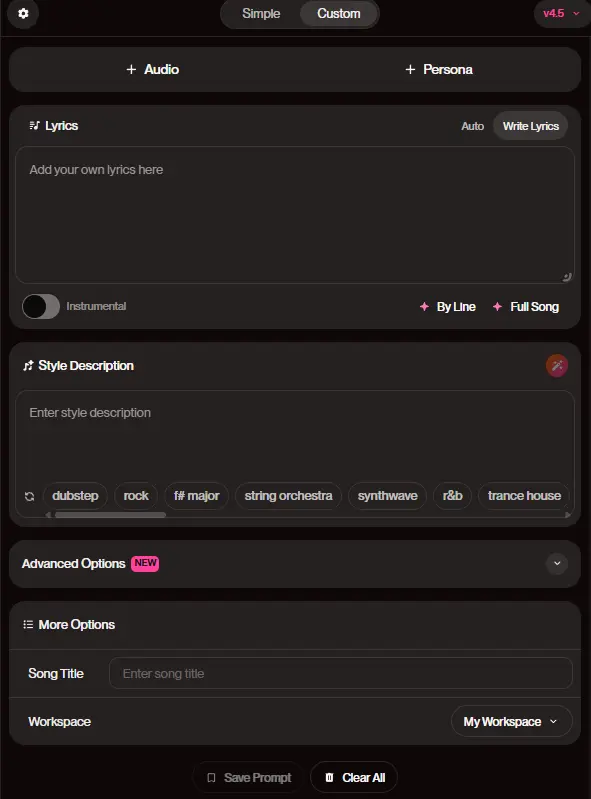Screen dimensions: 591x799
Task: Click the magic wand style enhance icon
Action: point(557,365)
